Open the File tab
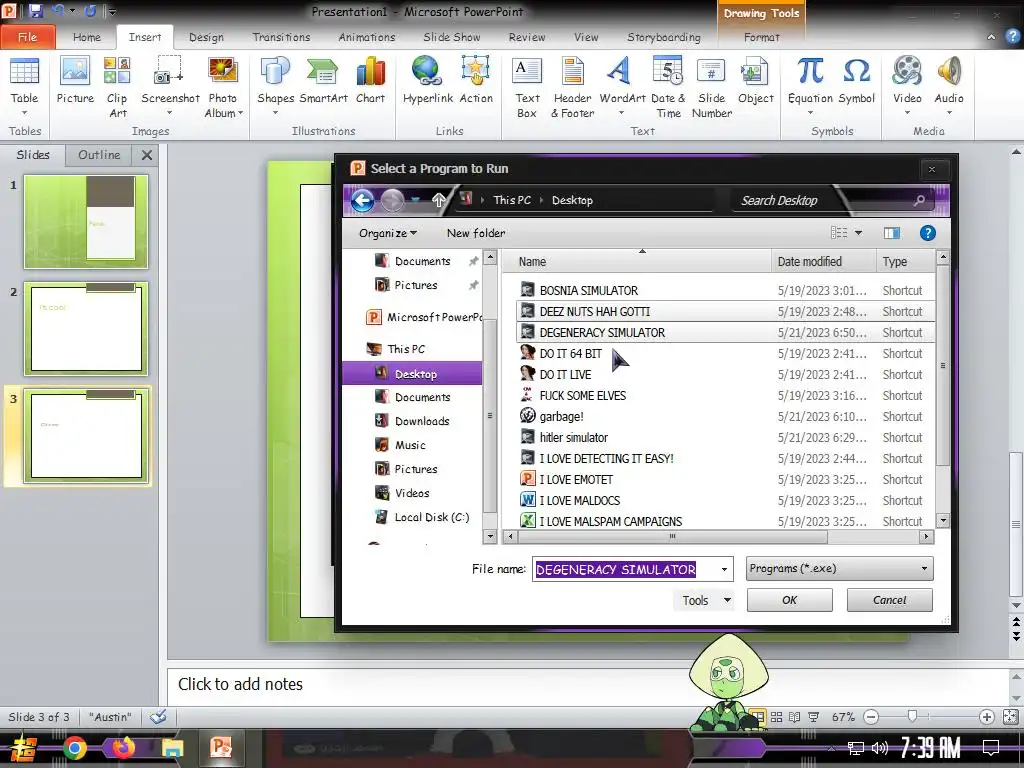The height and width of the screenshot is (768, 1024). tap(27, 37)
